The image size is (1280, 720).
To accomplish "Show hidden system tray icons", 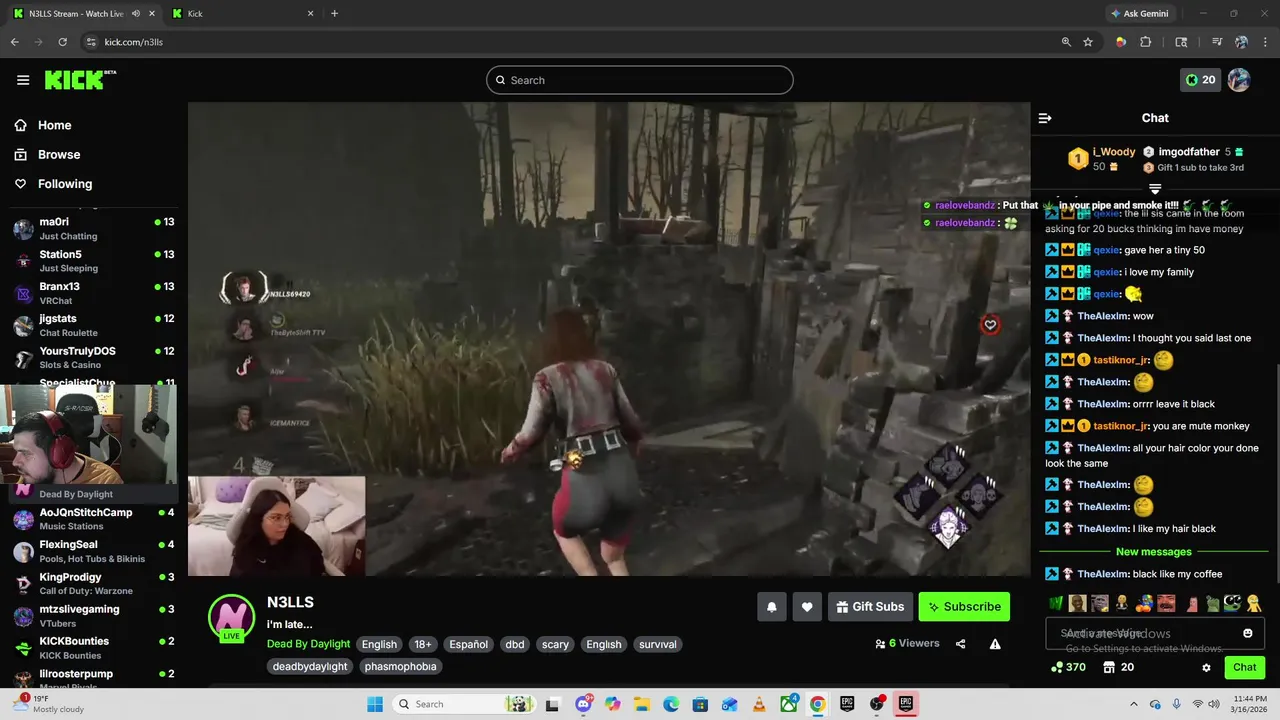I will 1134,704.
